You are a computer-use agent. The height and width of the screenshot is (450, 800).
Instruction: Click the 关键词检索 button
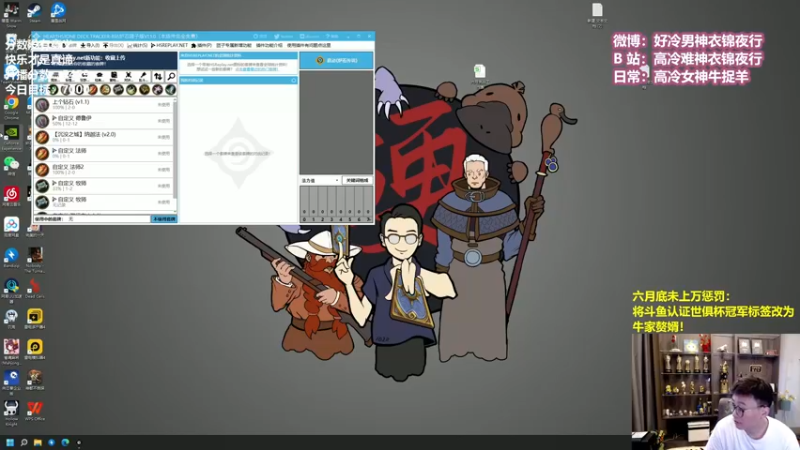(357, 181)
